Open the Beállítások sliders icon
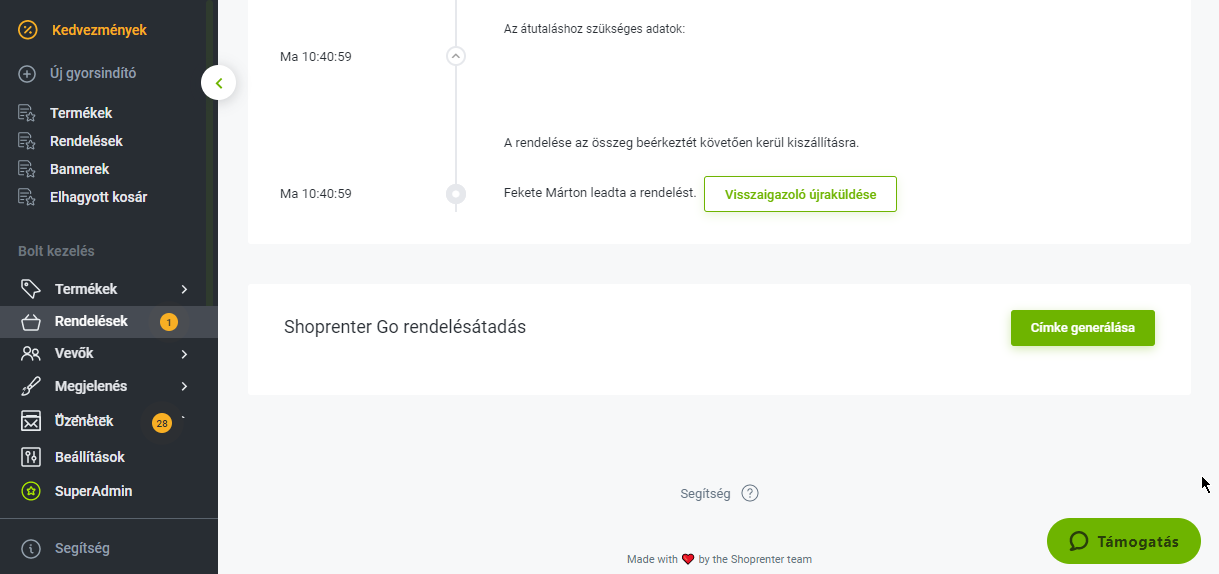Viewport: 1219px width, 574px height. [x=31, y=457]
